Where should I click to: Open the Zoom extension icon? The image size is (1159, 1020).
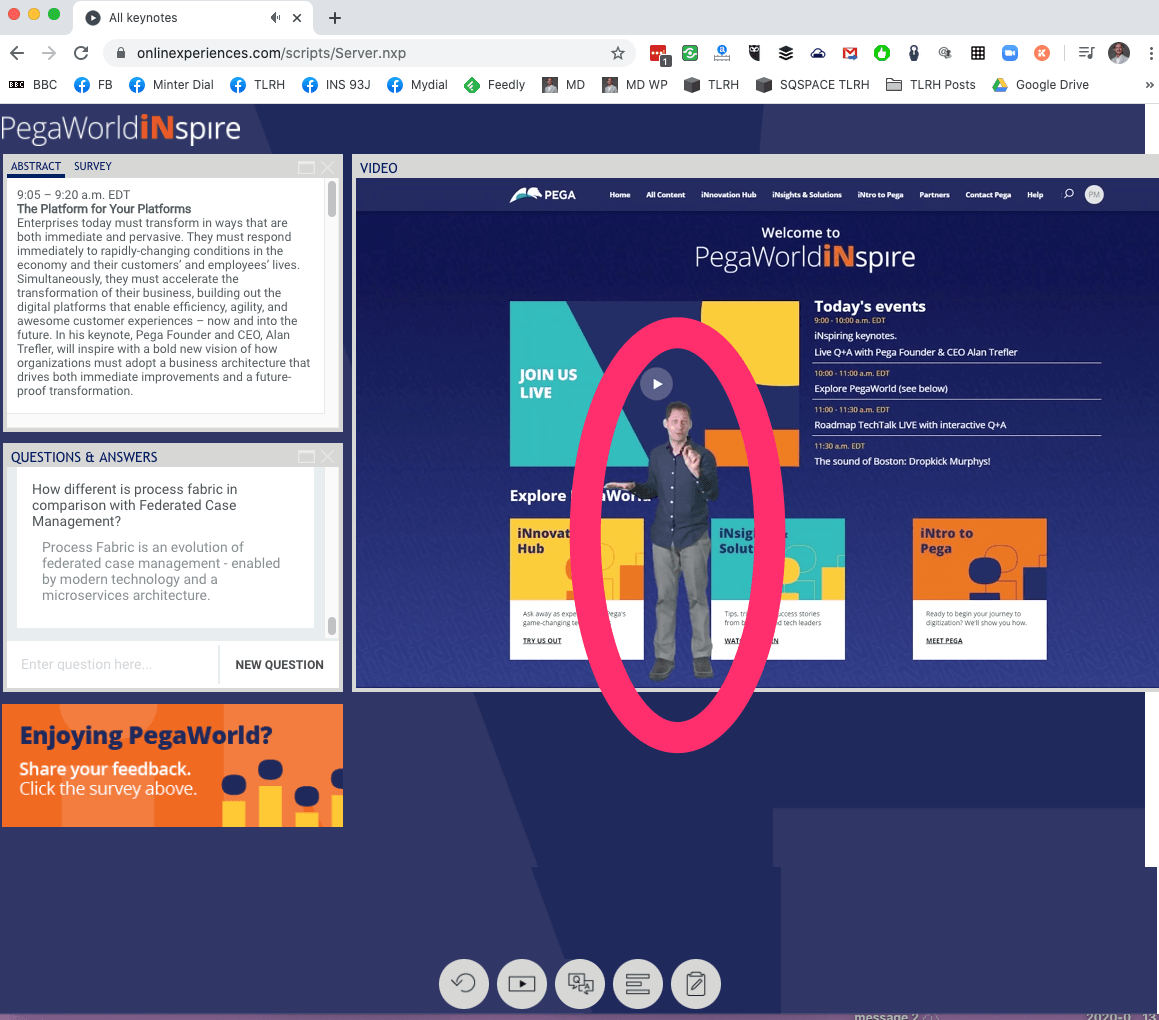[1010, 53]
